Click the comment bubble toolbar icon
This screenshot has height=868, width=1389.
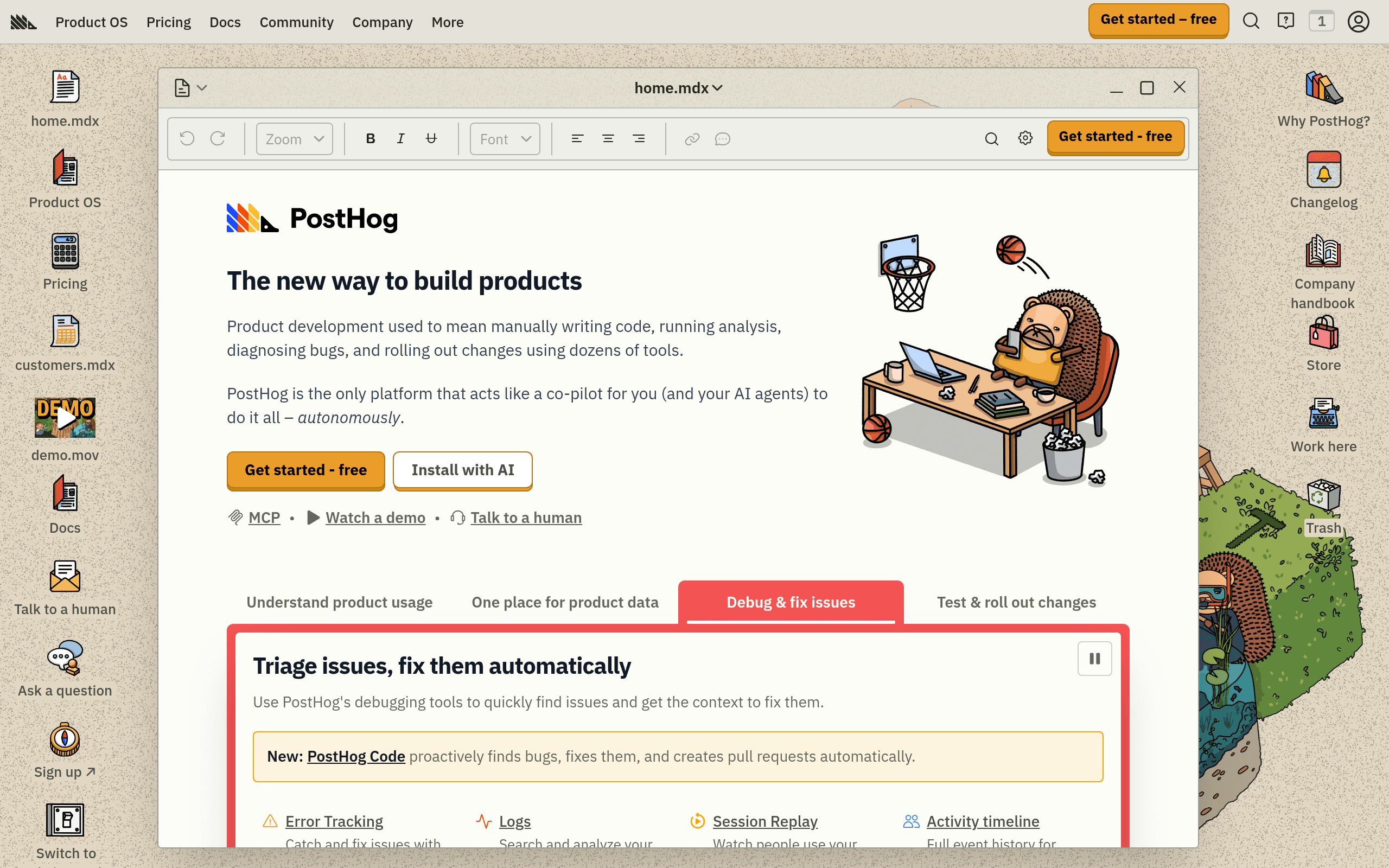coord(723,138)
